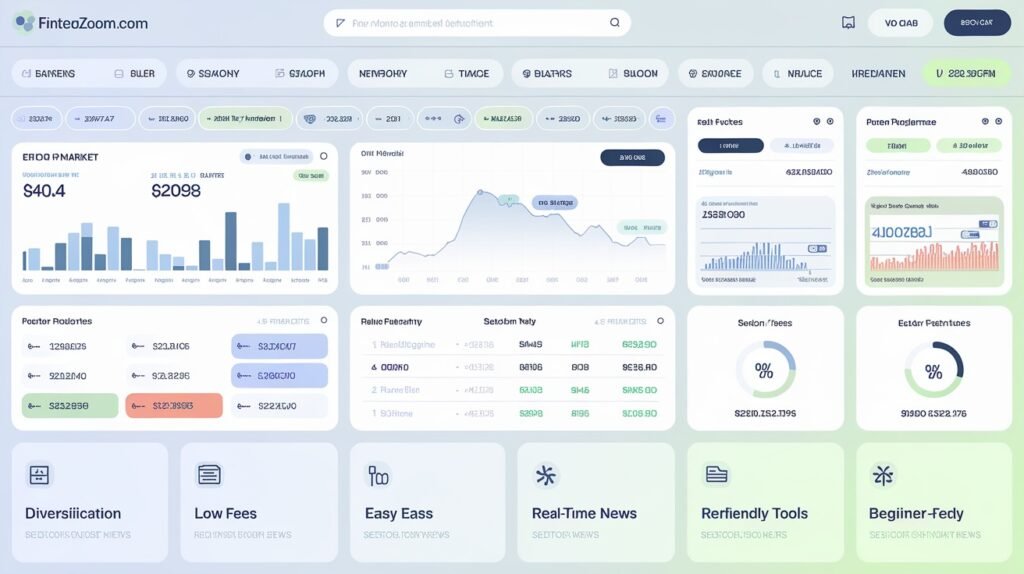1024x574 pixels.
Task: Select the 30W7A7 filter chip
Action: pos(101,119)
